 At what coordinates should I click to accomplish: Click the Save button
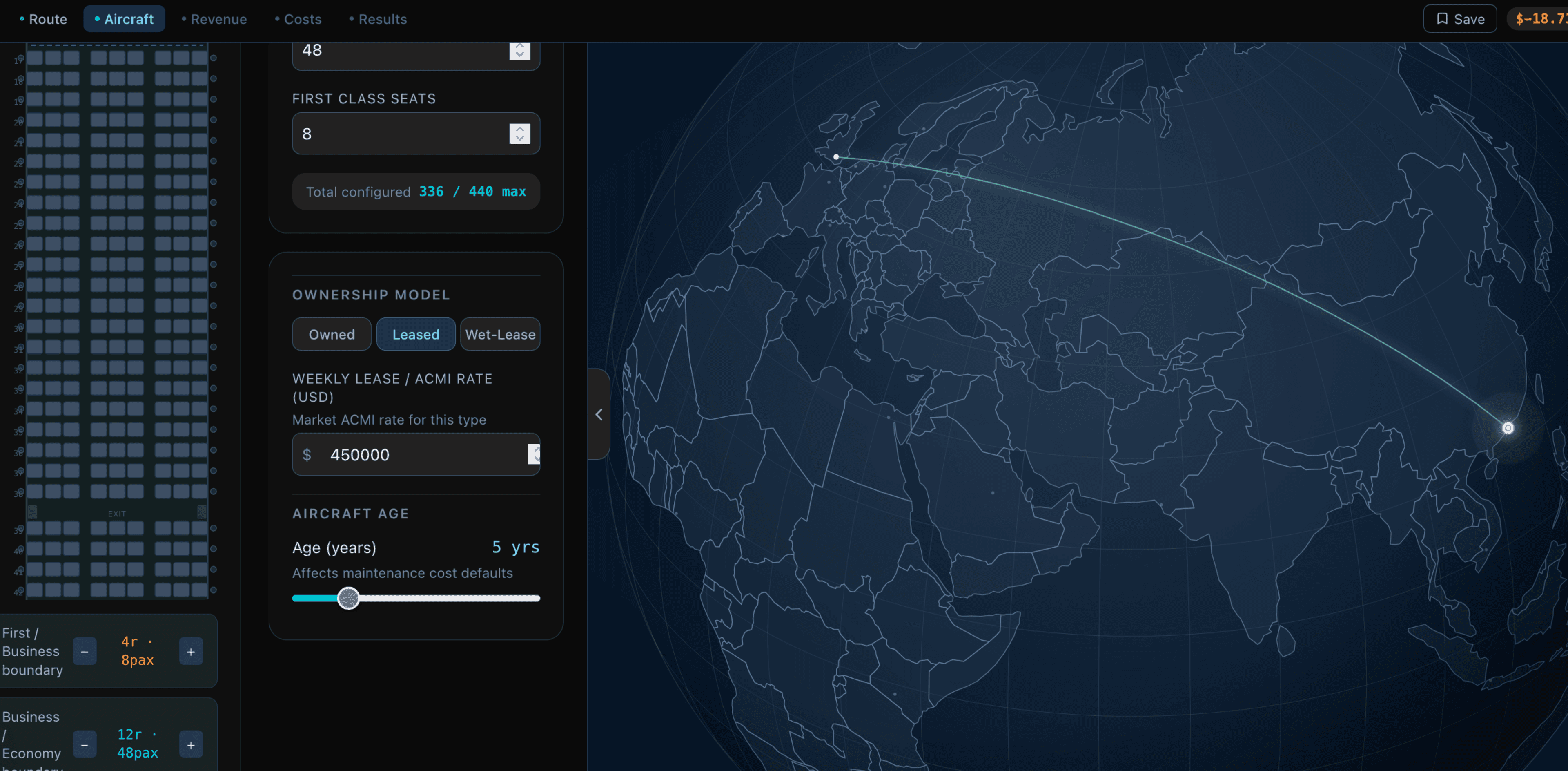coord(1460,19)
